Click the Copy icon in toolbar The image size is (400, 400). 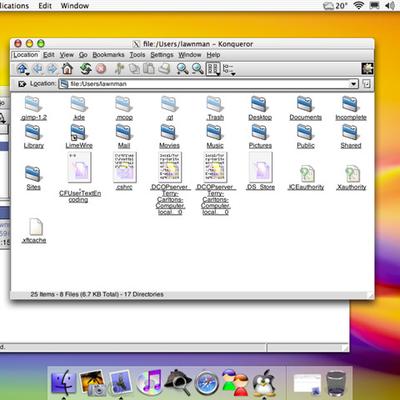click(134, 69)
